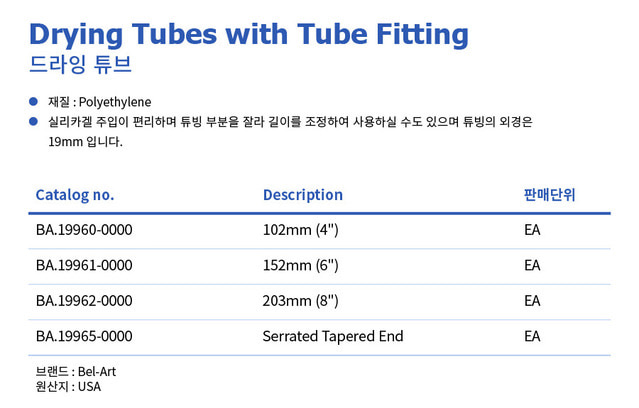Click the Polyethylene material text
This screenshot has height=408, width=639.
115,102
